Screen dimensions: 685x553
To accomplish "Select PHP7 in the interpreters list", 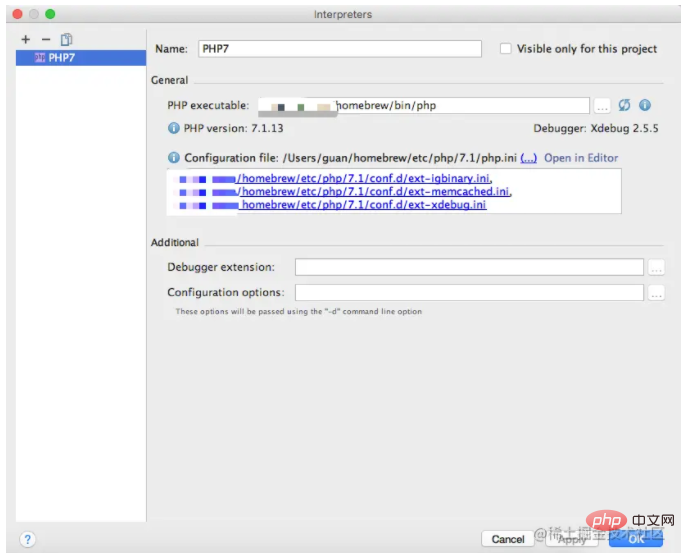I will (60, 58).
